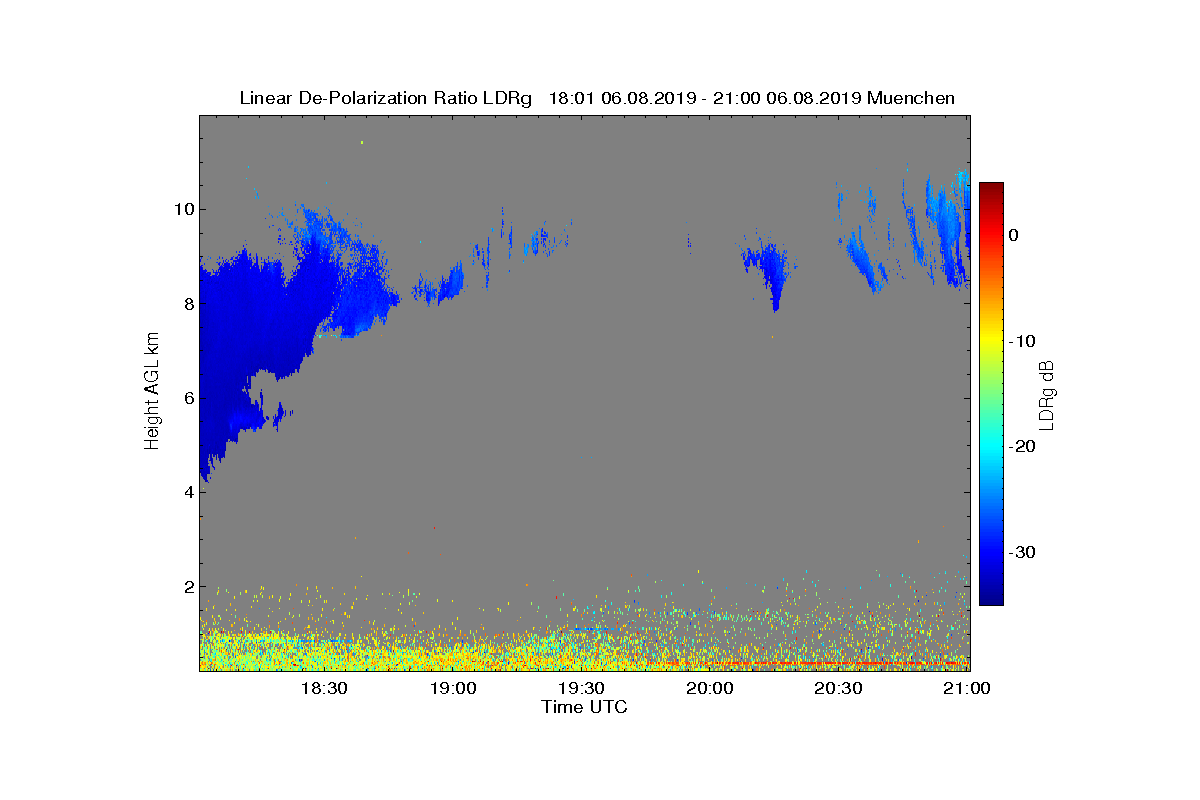Screen dimensions: 1200x800
Task: Click the red streak near ground at 20:30
Action: tap(810, 663)
